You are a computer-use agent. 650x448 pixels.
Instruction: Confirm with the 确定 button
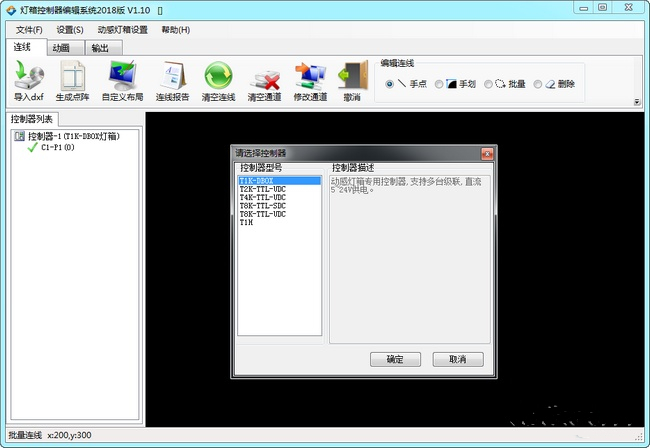point(395,359)
